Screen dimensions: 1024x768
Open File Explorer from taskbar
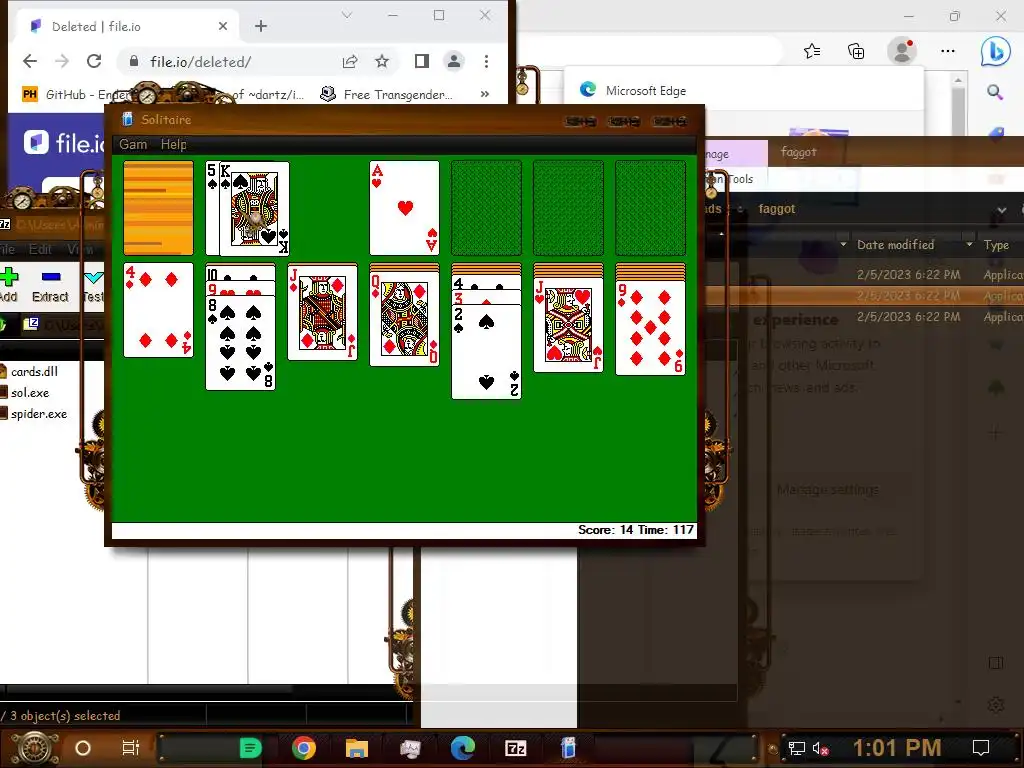pyautogui.click(x=357, y=748)
